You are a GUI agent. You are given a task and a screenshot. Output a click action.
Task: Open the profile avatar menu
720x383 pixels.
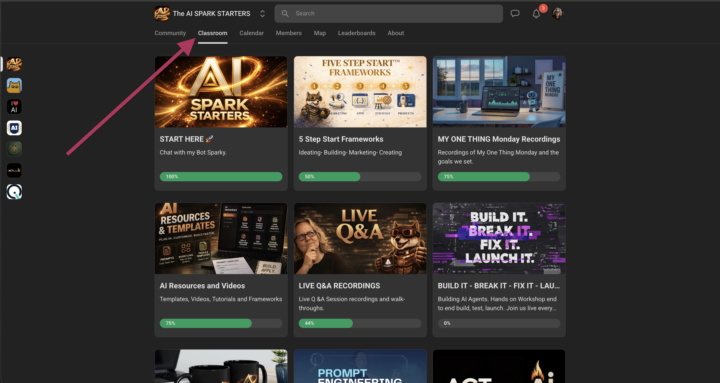pyautogui.click(x=557, y=13)
